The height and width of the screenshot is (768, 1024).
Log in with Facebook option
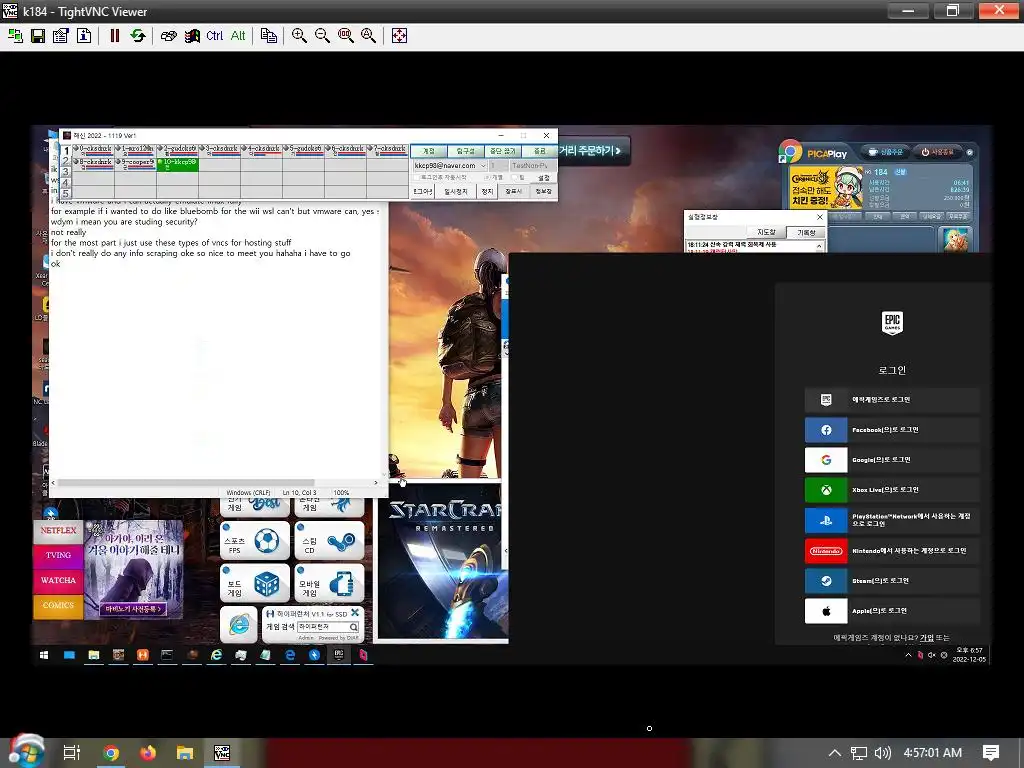(x=891, y=430)
